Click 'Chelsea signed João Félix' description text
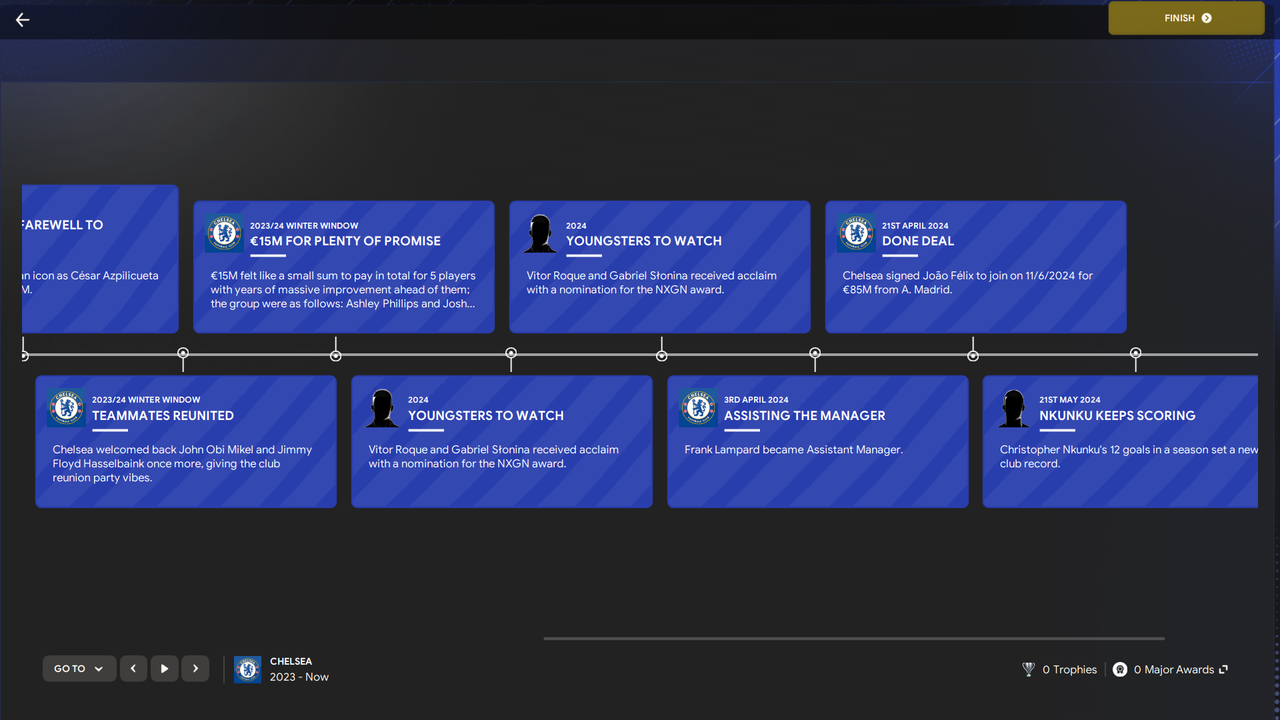Image resolution: width=1280 pixels, height=720 pixels. coord(968,282)
